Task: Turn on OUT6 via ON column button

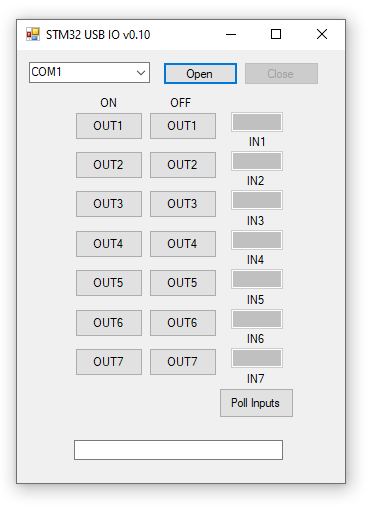Action: tap(109, 323)
